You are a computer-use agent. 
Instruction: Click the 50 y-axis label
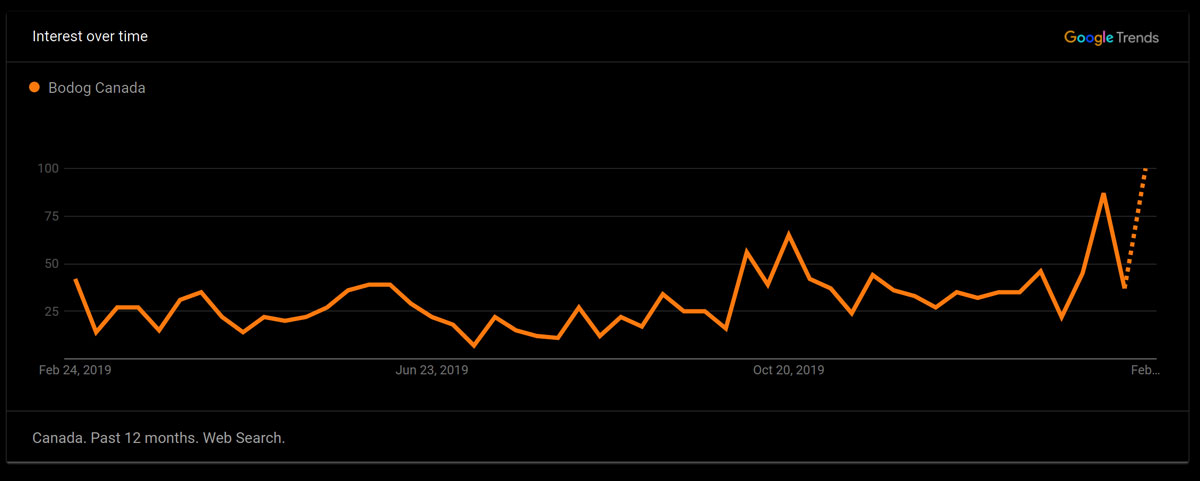(x=53, y=264)
